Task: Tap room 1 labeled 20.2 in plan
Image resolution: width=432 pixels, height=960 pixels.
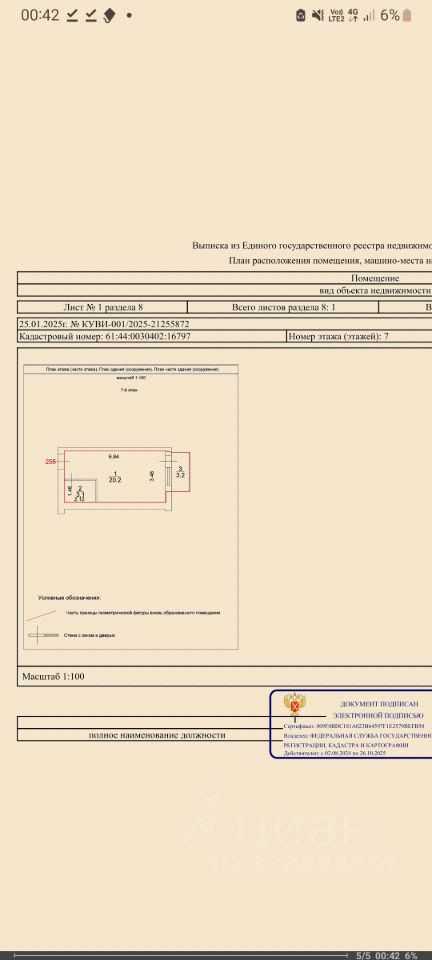Action: (x=115, y=478)
